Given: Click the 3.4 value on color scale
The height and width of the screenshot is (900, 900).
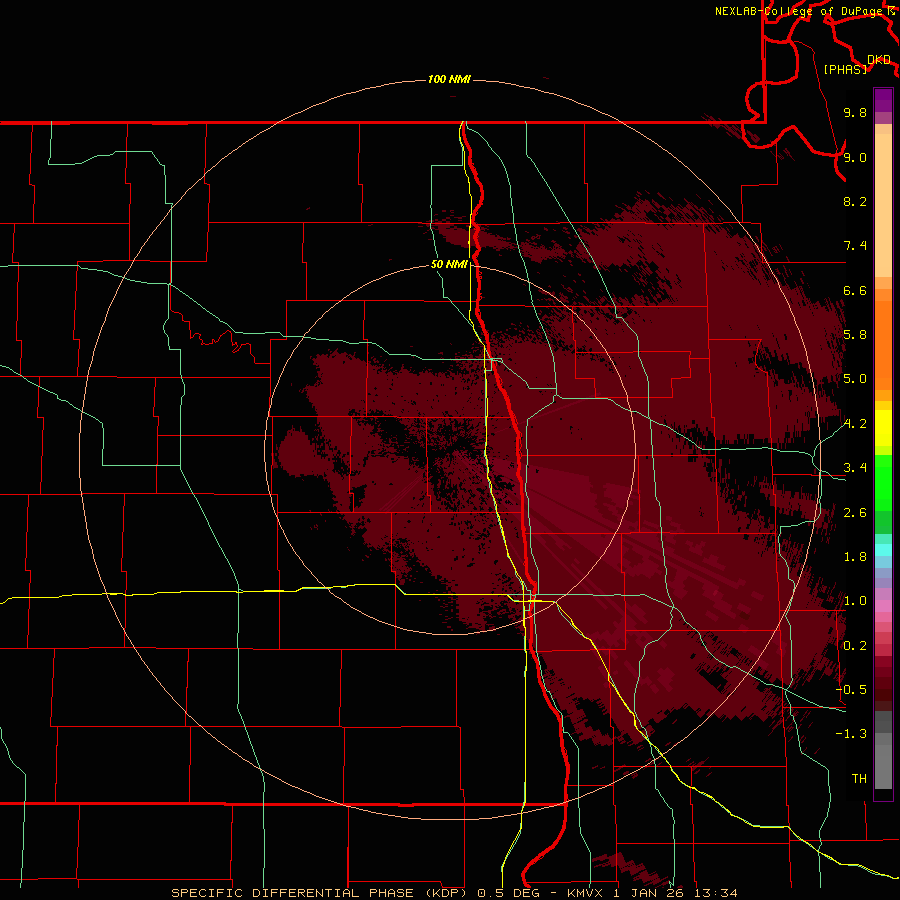Looking at the screenshot, I should 855,468.
